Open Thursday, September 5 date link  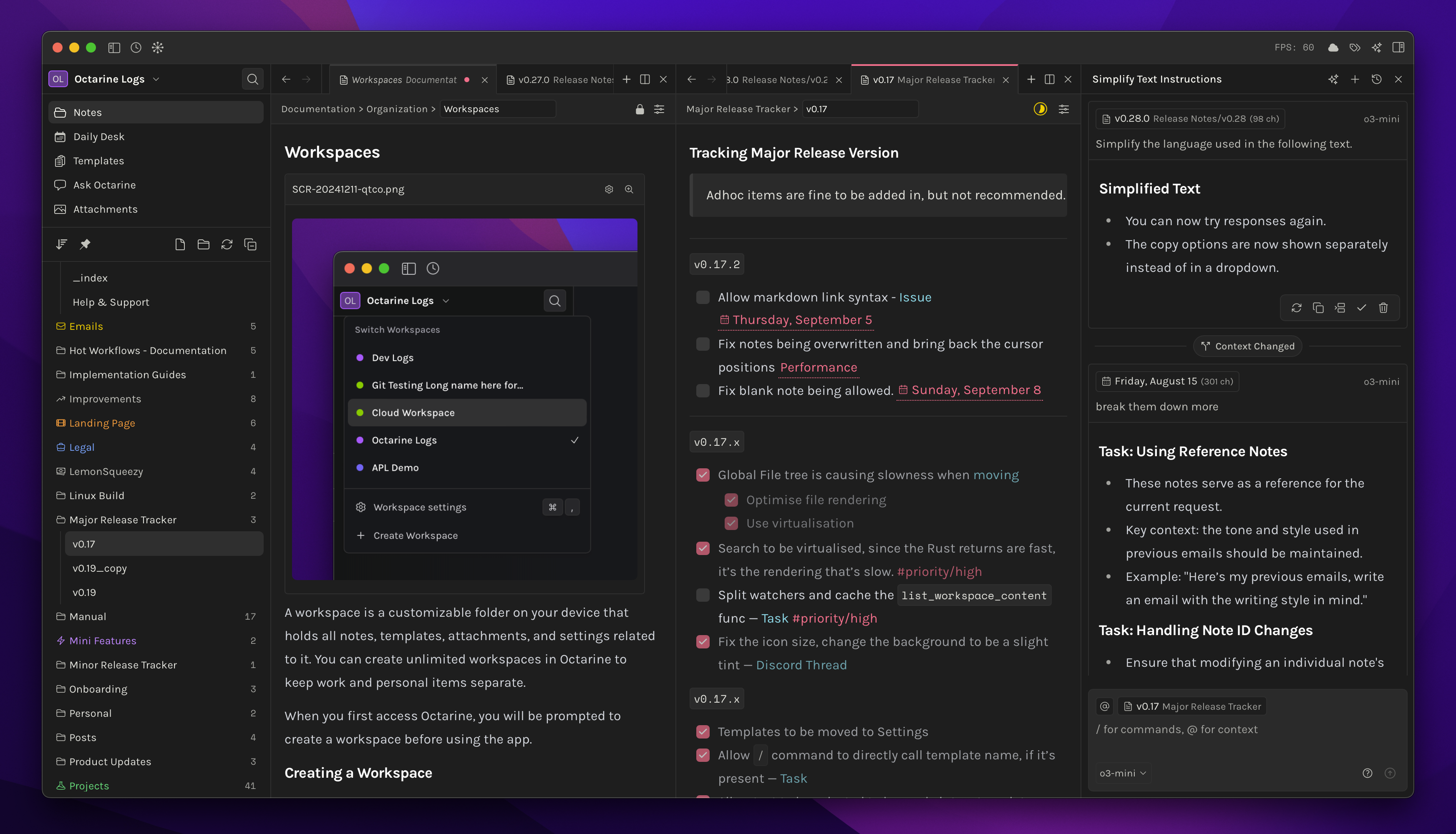(x=796, y=320)
